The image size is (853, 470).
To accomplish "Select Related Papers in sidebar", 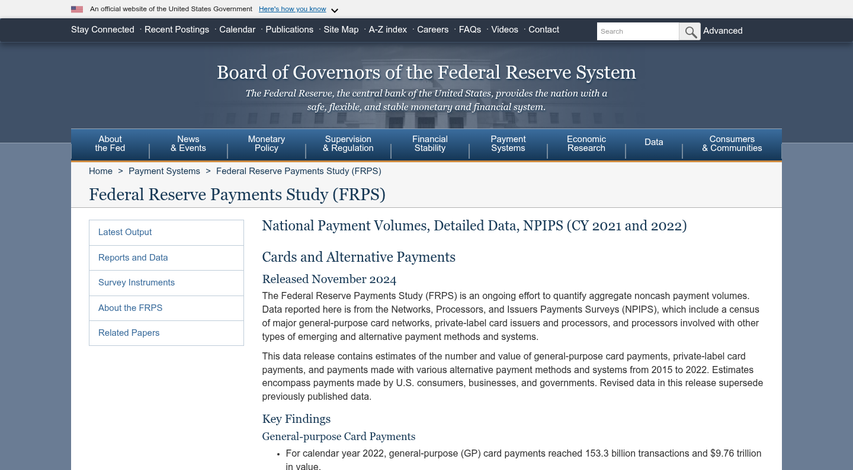I will pyautogui.click(x=166, y=333).
